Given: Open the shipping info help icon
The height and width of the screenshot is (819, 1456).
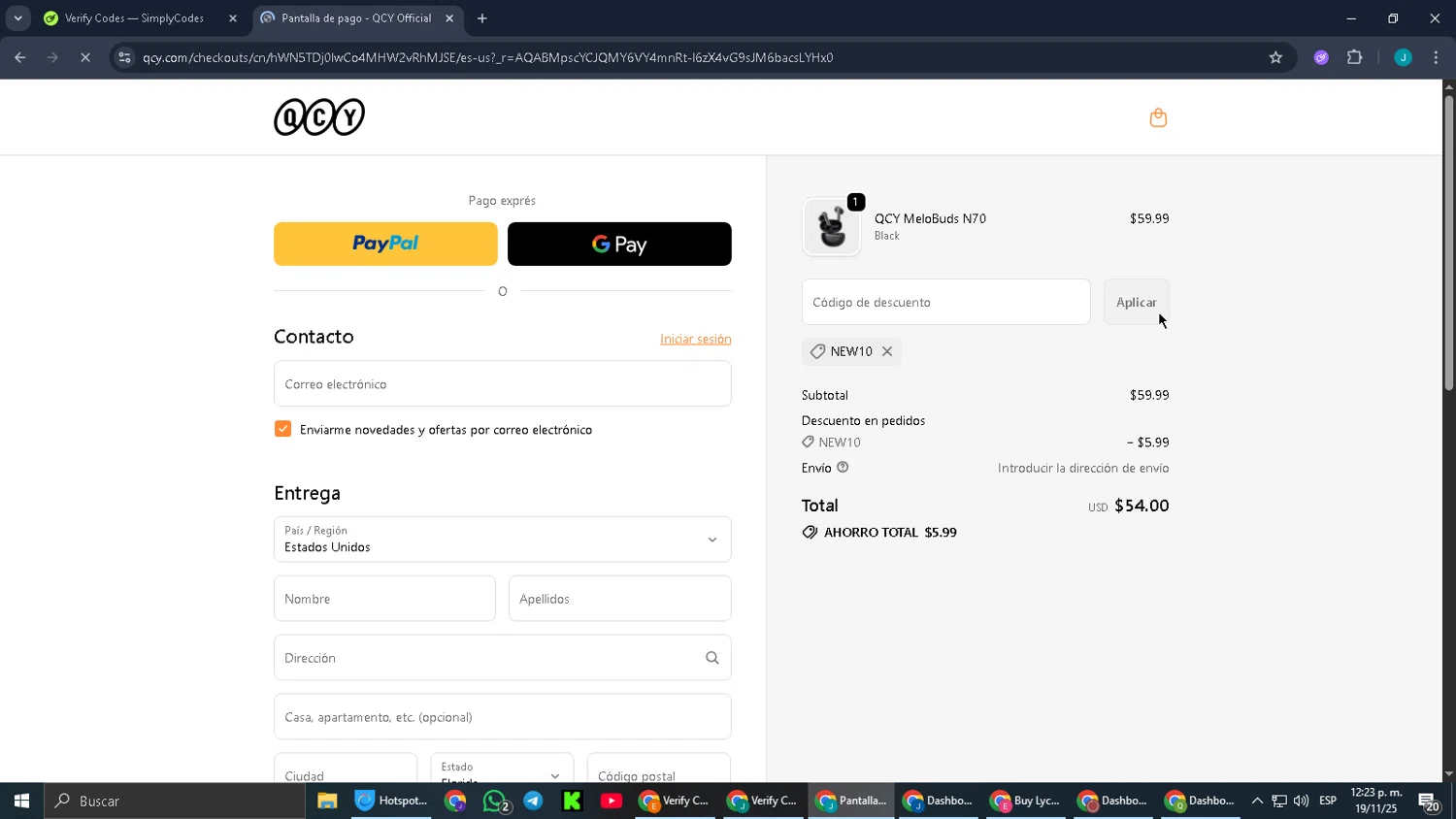Looking at the screenshot, I should point(843,467).
